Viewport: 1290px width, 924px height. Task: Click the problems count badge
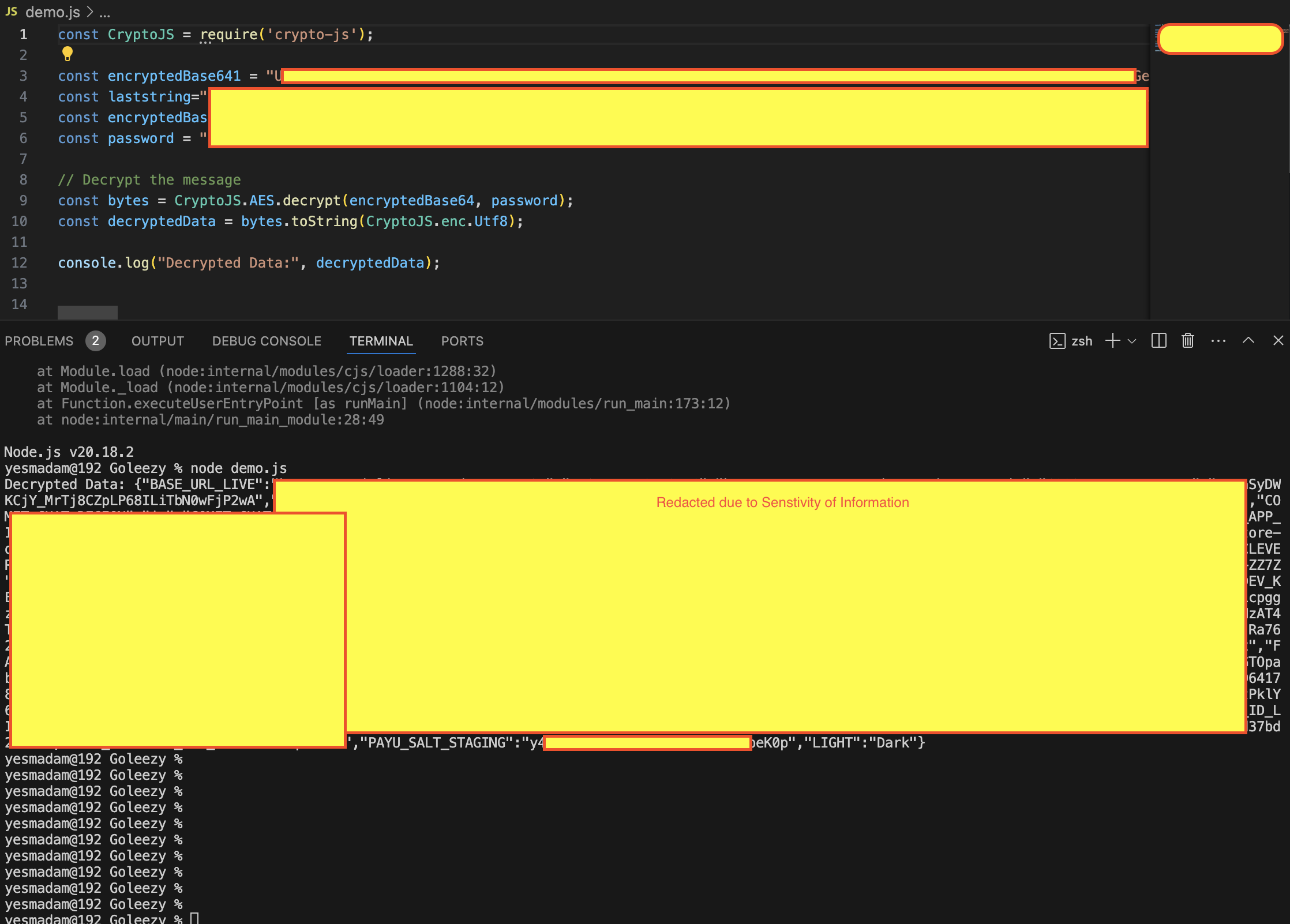coord(95,341)
